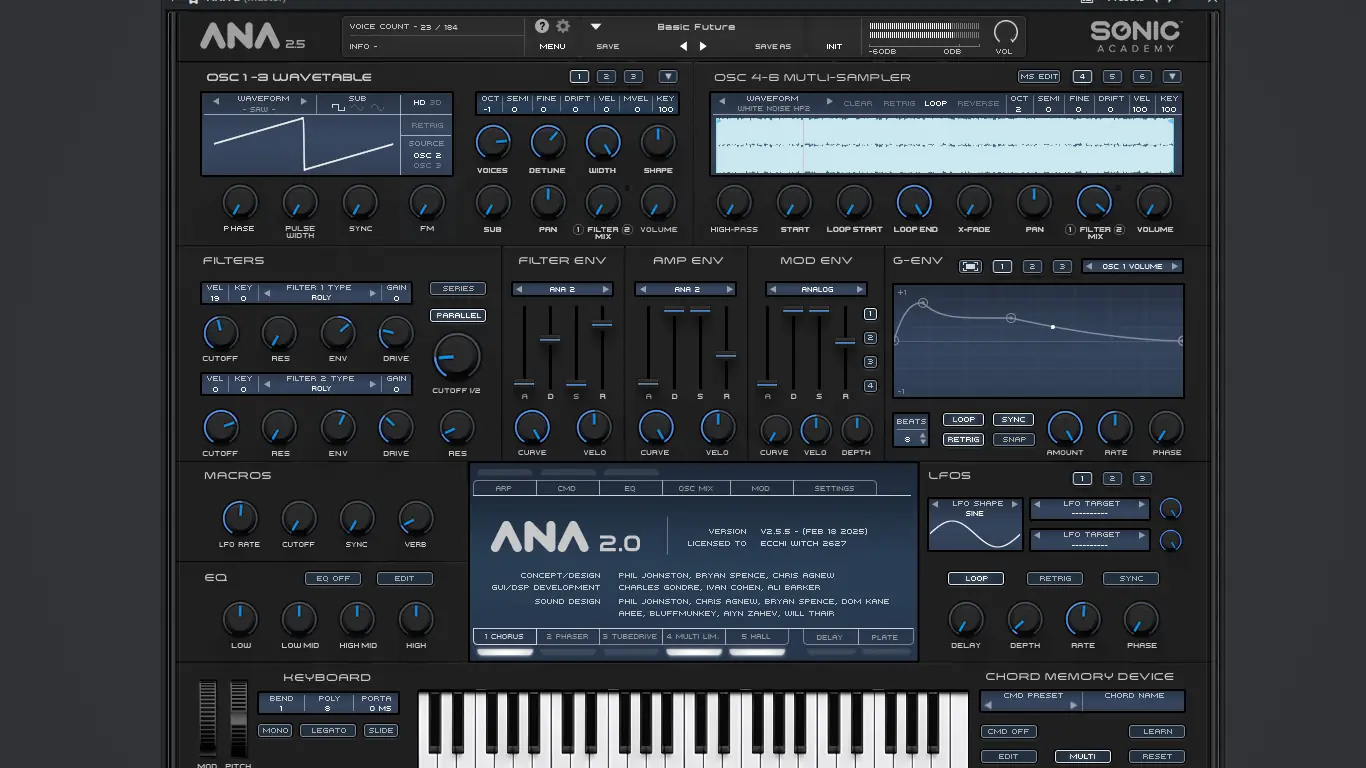This screenshot has width=1366, height=768.
Task: Open the SETTINGS tab
Action: pyautogui.click(x=834, y=488)
